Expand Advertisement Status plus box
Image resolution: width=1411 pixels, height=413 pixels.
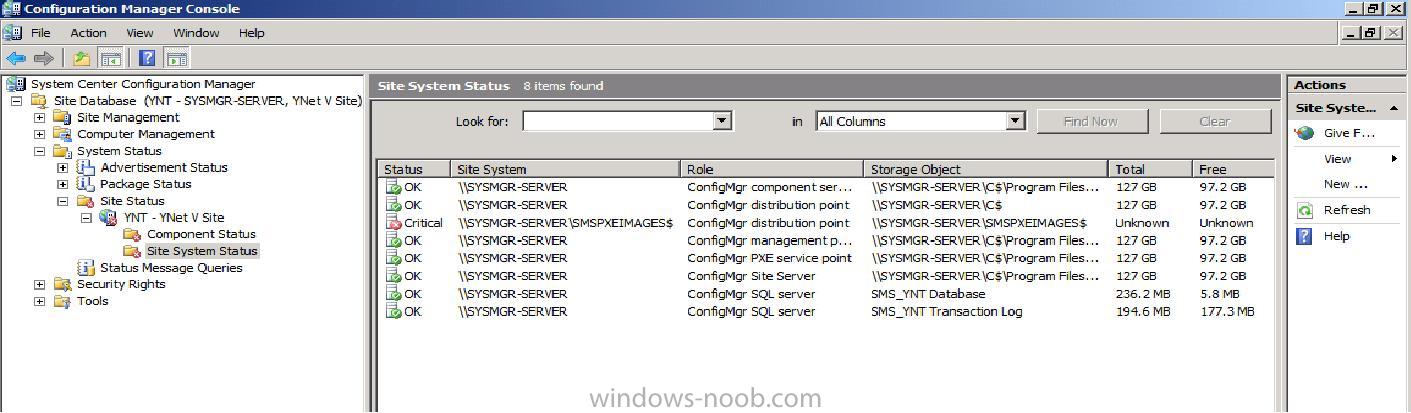tap(62, 168)
